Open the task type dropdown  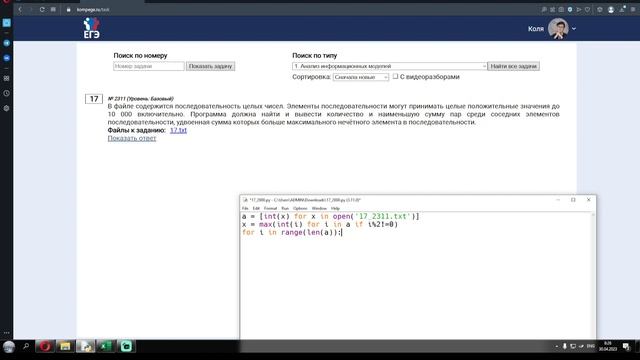pos(389,66)
